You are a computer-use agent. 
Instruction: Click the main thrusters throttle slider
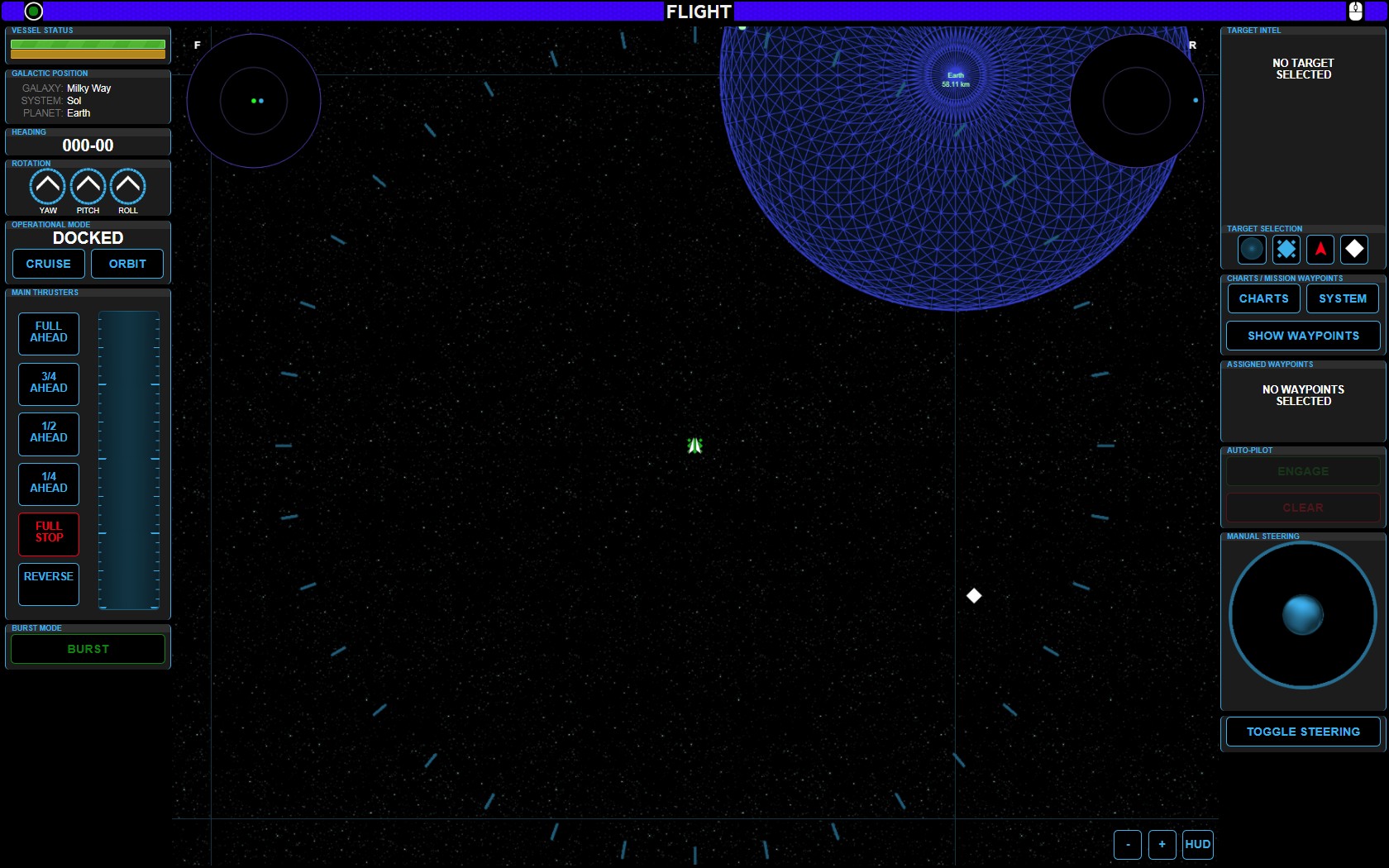point(129,460)
